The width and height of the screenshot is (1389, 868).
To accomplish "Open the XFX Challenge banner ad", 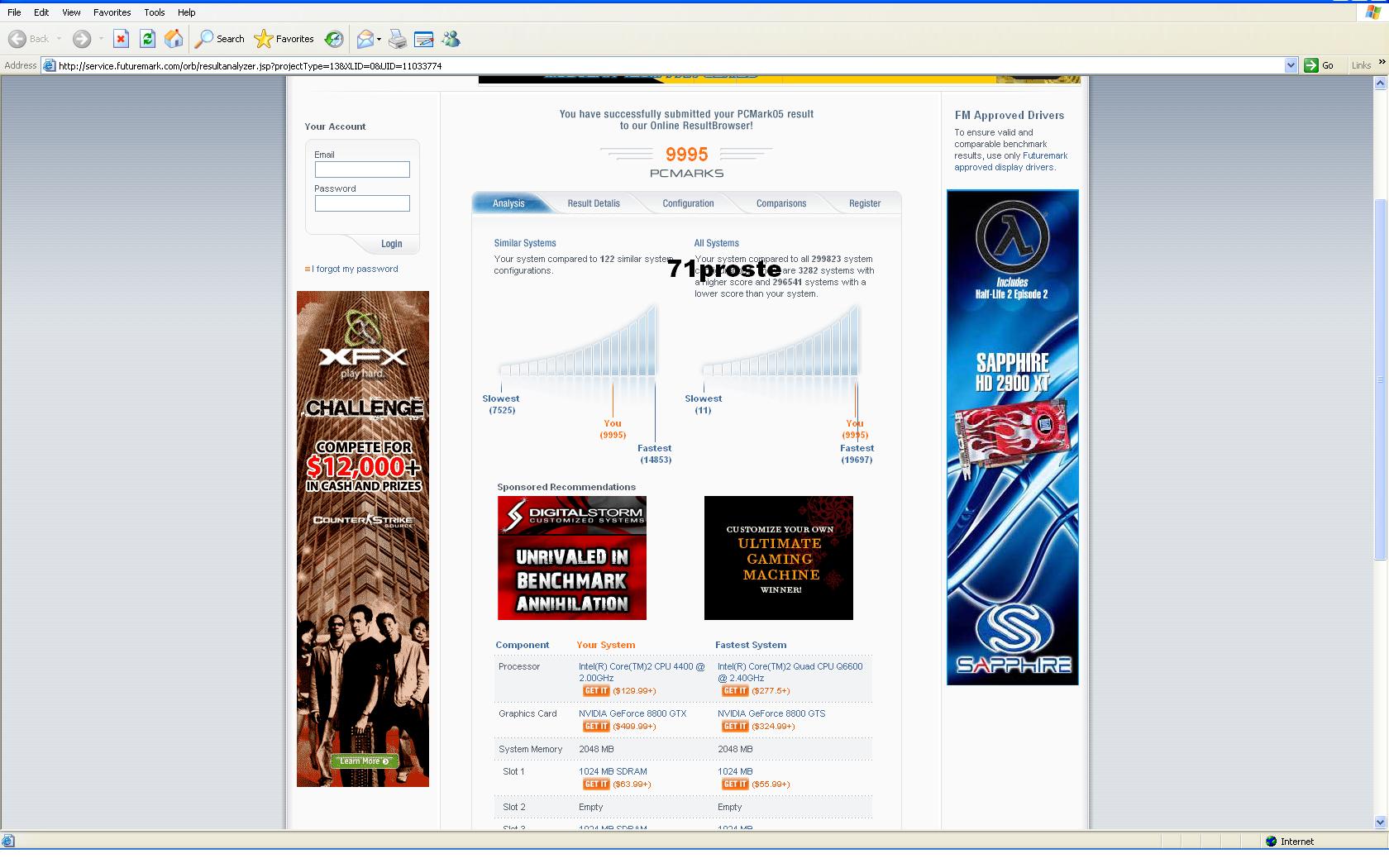I will pyautogui.click(x=363, y=539).
